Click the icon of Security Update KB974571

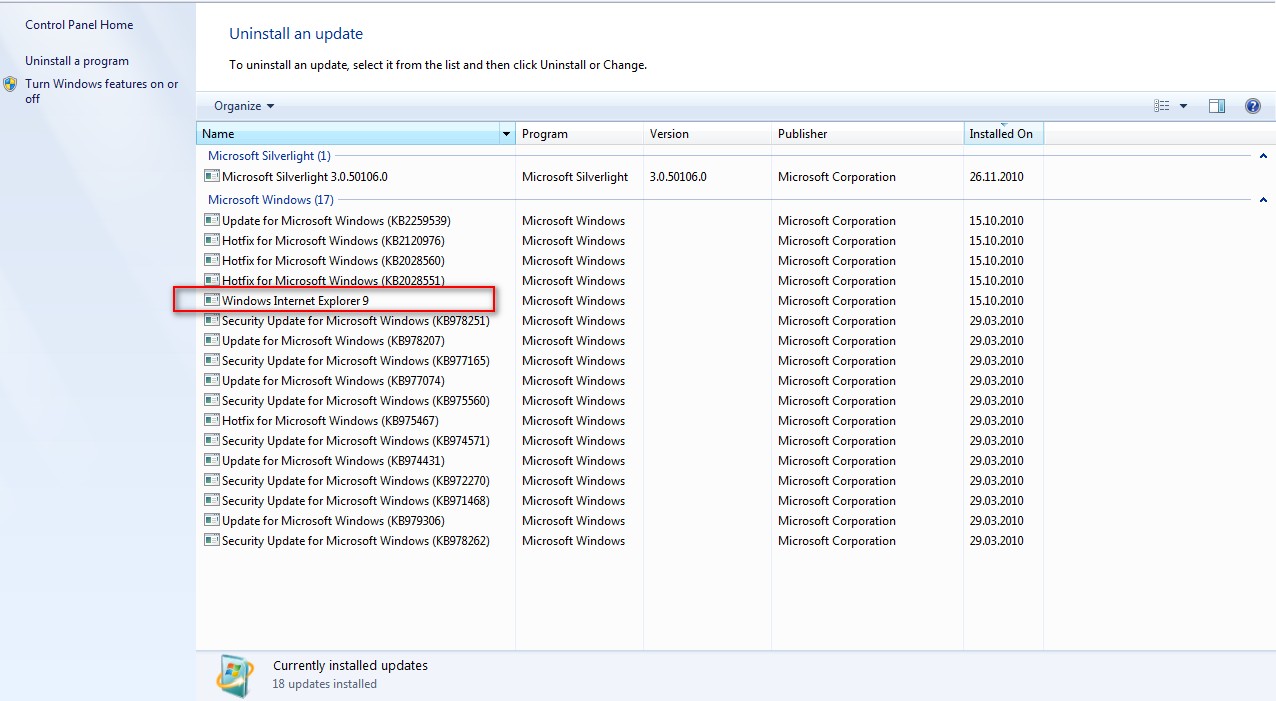pos(211,440)
